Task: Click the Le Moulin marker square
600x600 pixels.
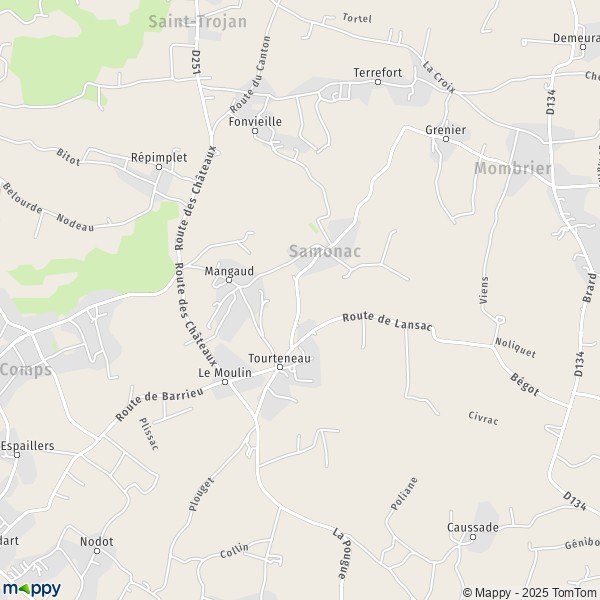Action: pos(225,382)
